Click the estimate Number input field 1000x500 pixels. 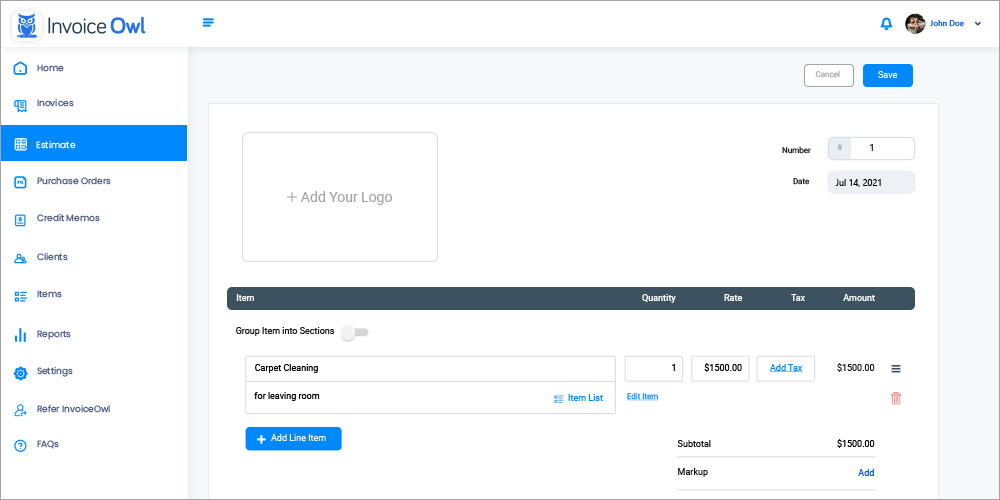(871, 149)
